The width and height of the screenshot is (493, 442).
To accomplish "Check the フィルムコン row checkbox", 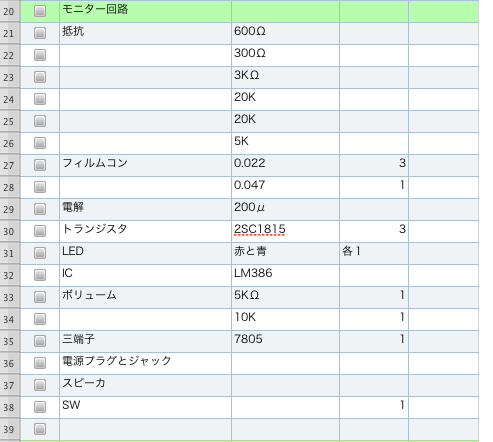I will tap(40, 165).
